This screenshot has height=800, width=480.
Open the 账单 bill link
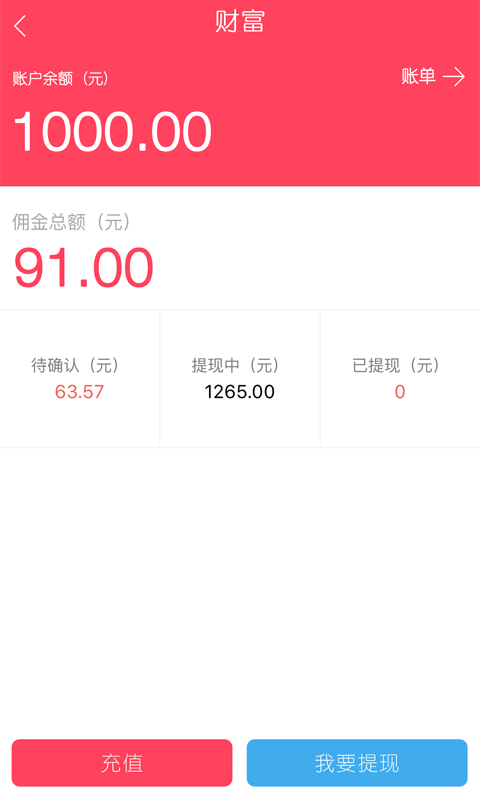(x=418, y=77)
